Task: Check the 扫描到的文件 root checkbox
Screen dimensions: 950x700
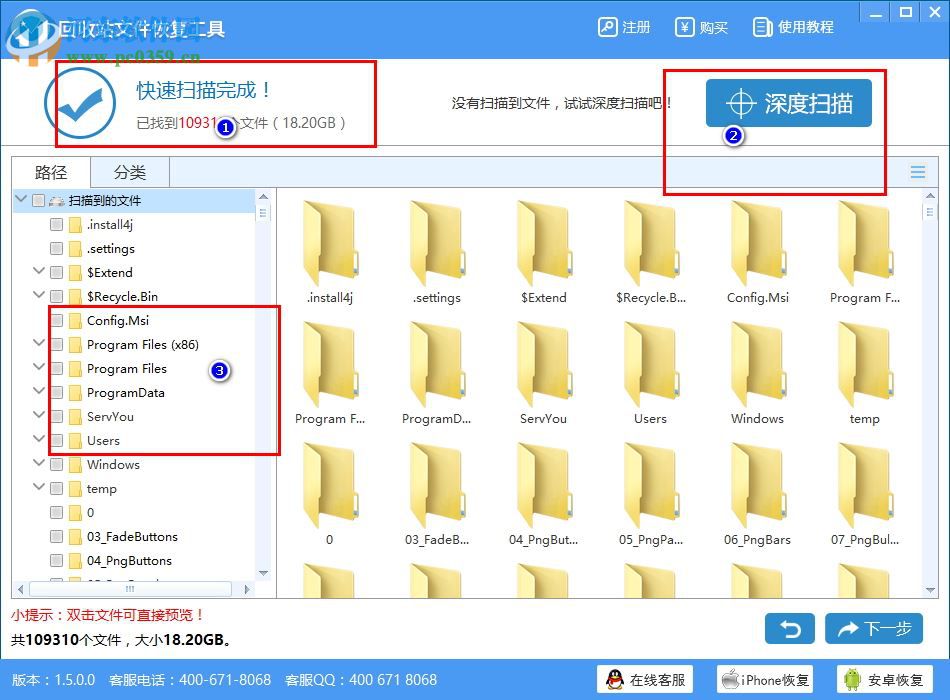Action: 38,200
